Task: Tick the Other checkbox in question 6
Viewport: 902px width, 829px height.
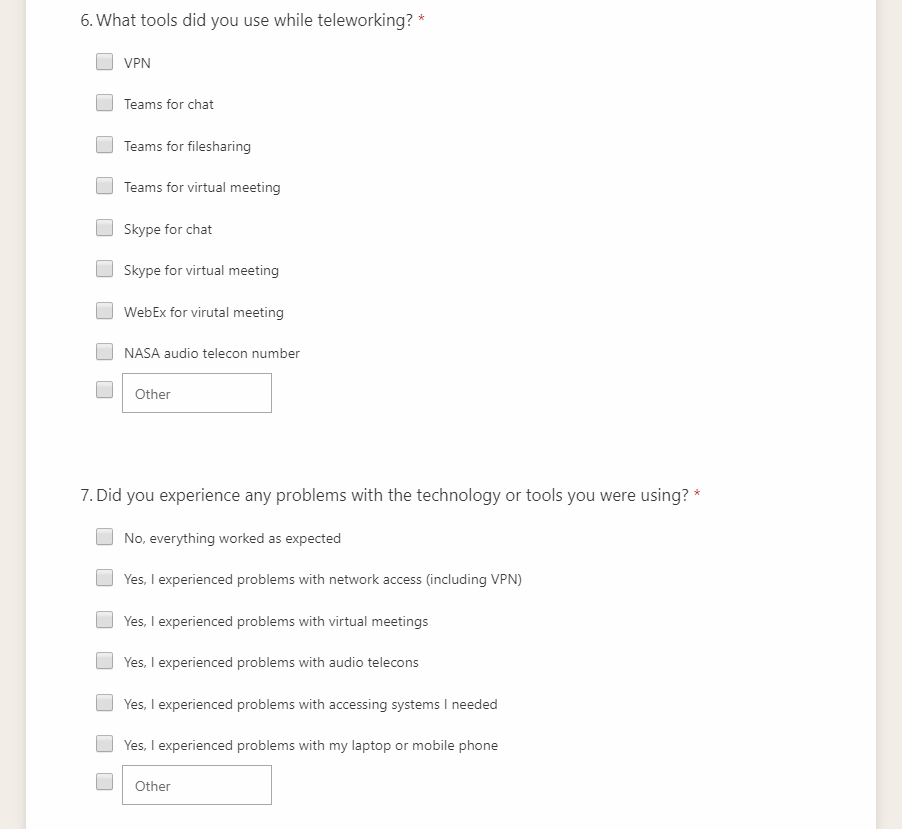Action: coord(105,390)
